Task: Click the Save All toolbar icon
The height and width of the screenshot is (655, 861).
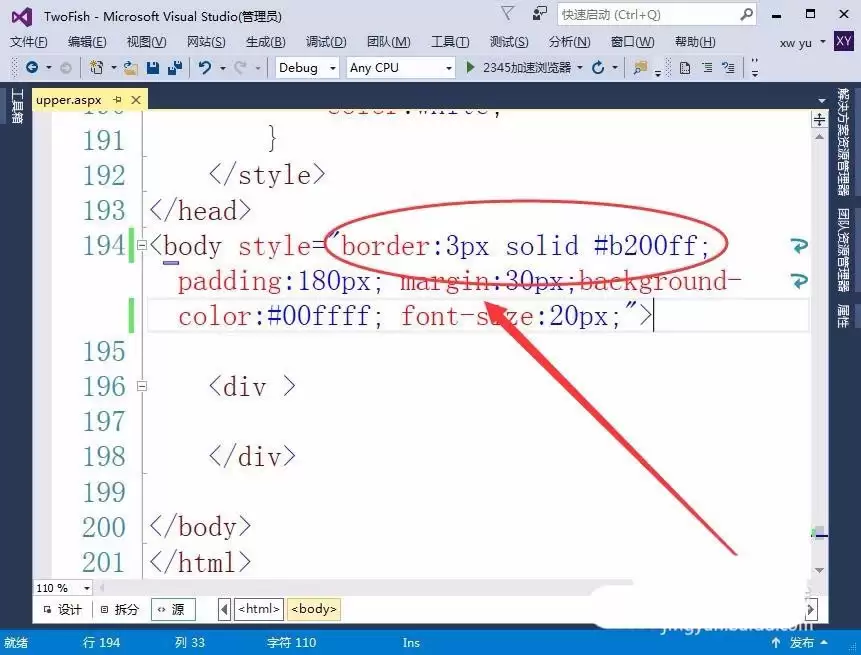Action: coord(178,68)
